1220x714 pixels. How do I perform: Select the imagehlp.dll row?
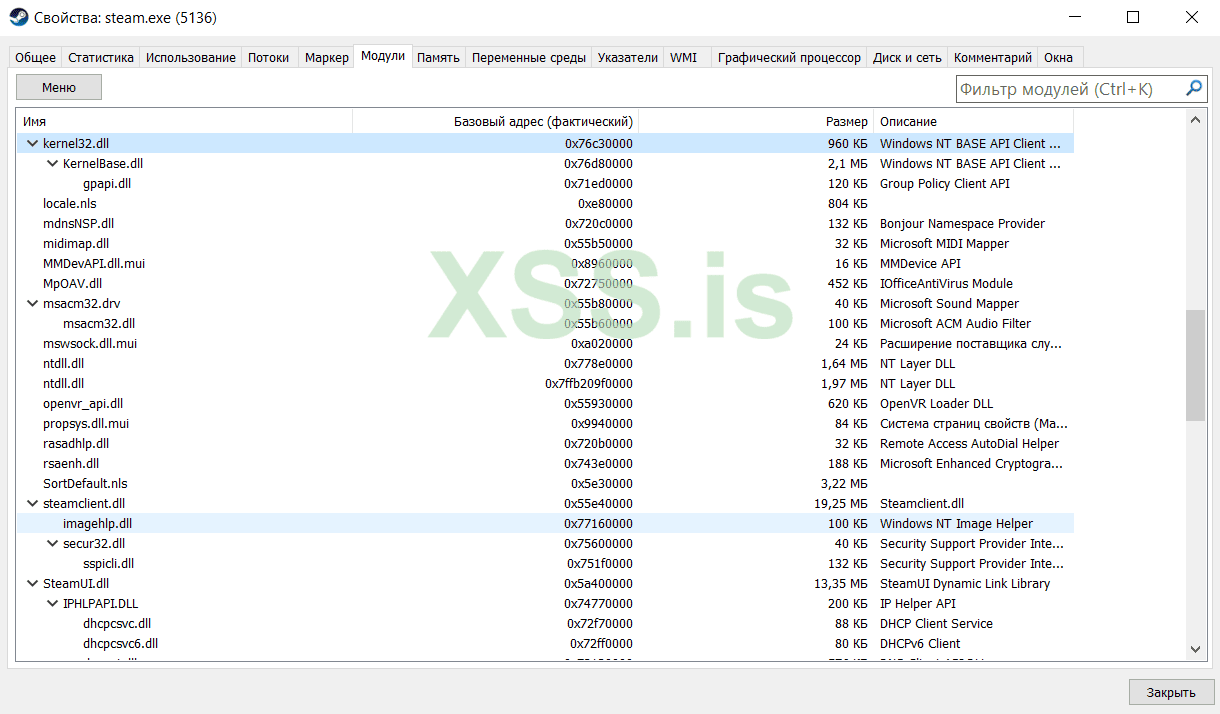coord(545,524)
